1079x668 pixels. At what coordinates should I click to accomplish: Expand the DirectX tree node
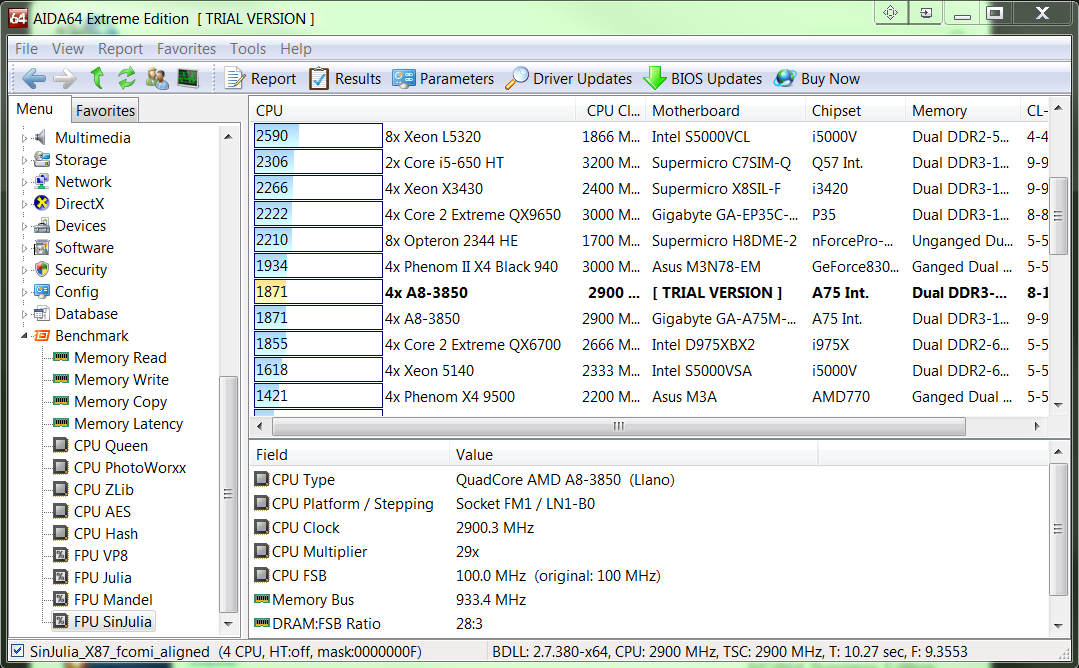(25, 204)
